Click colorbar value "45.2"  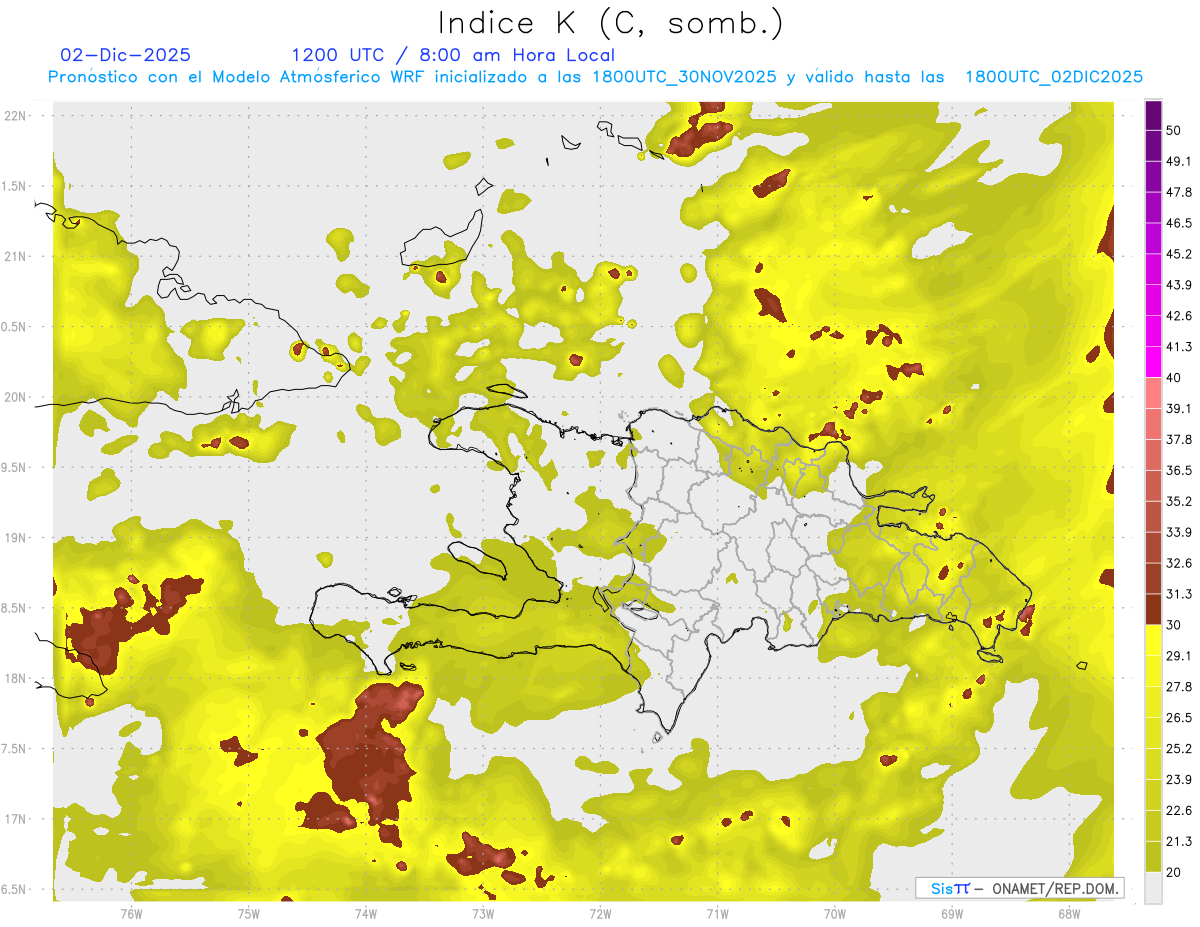(1179, 254)
